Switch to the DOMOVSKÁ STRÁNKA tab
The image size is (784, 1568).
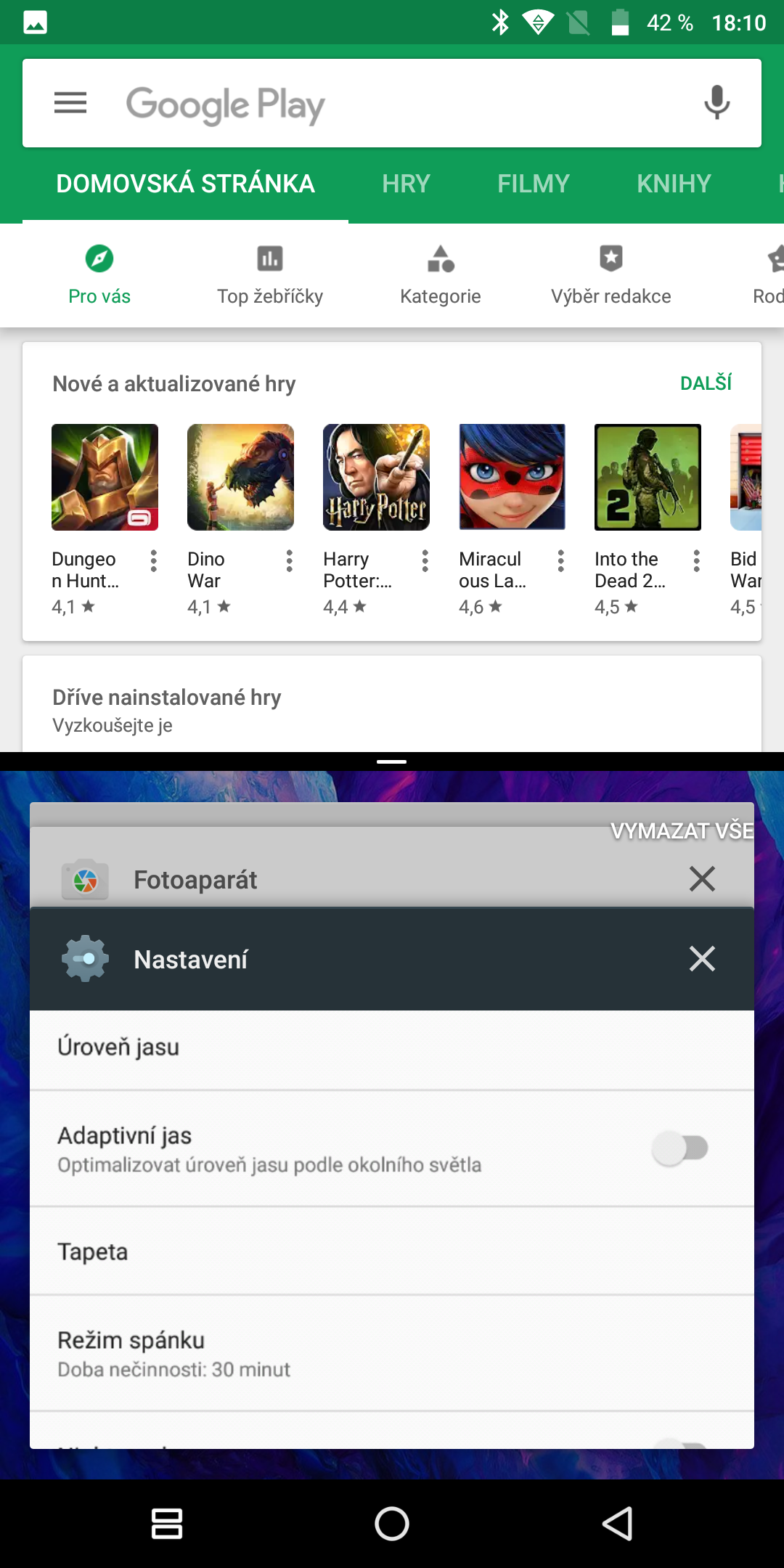(185, 184)
